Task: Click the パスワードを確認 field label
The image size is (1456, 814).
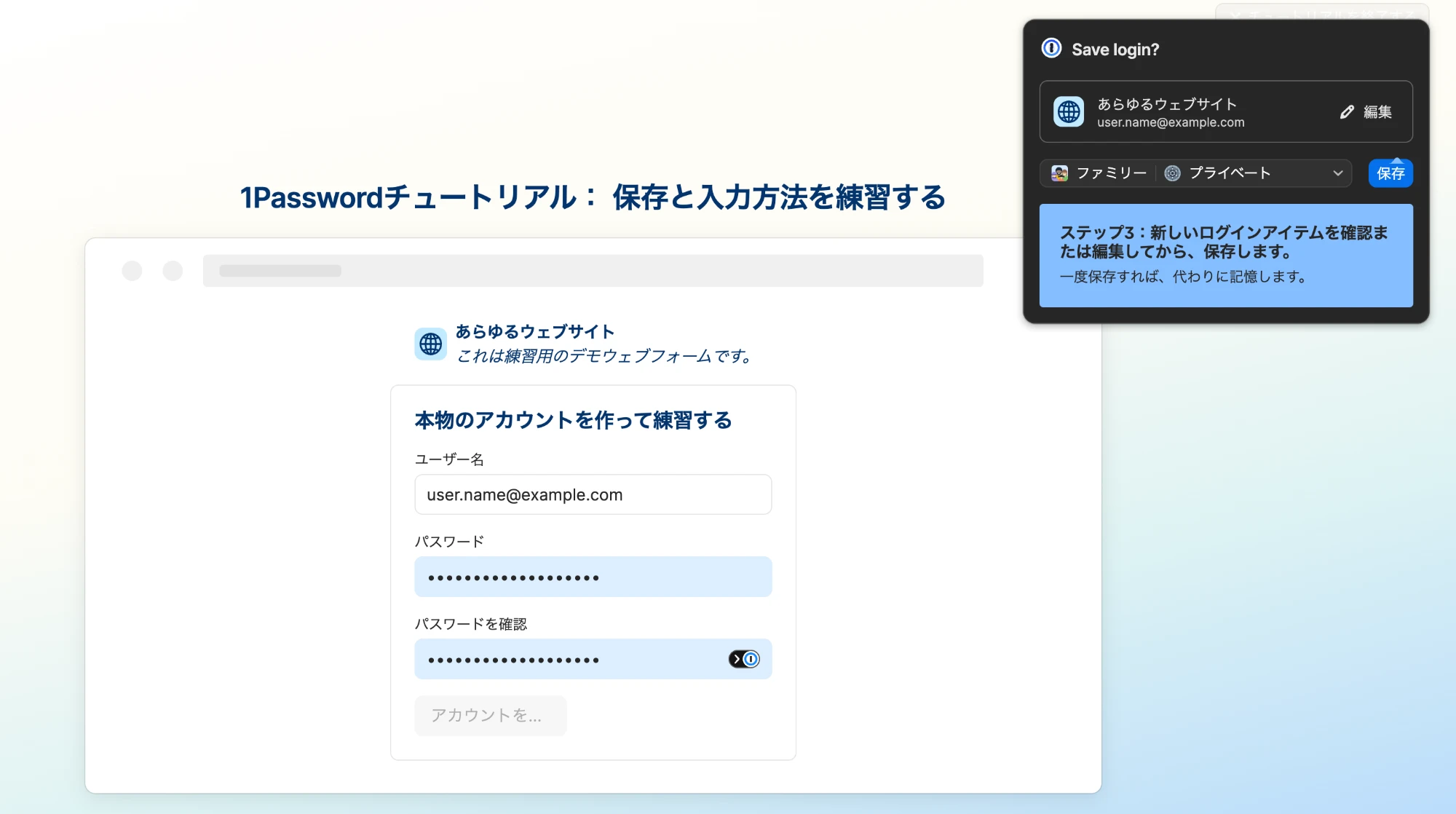Action: (x=470, y=624)
